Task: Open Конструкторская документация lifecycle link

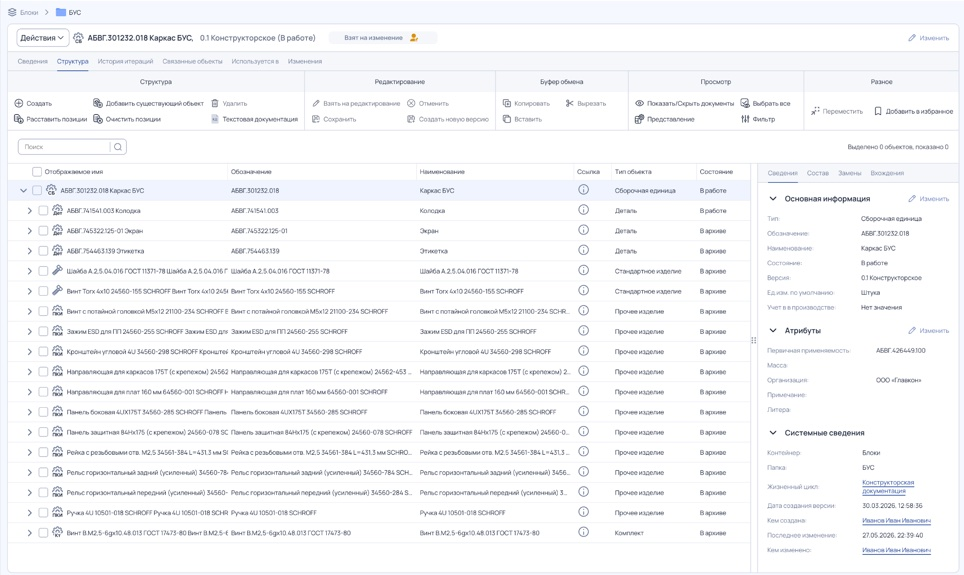Action: coord(888,486)
